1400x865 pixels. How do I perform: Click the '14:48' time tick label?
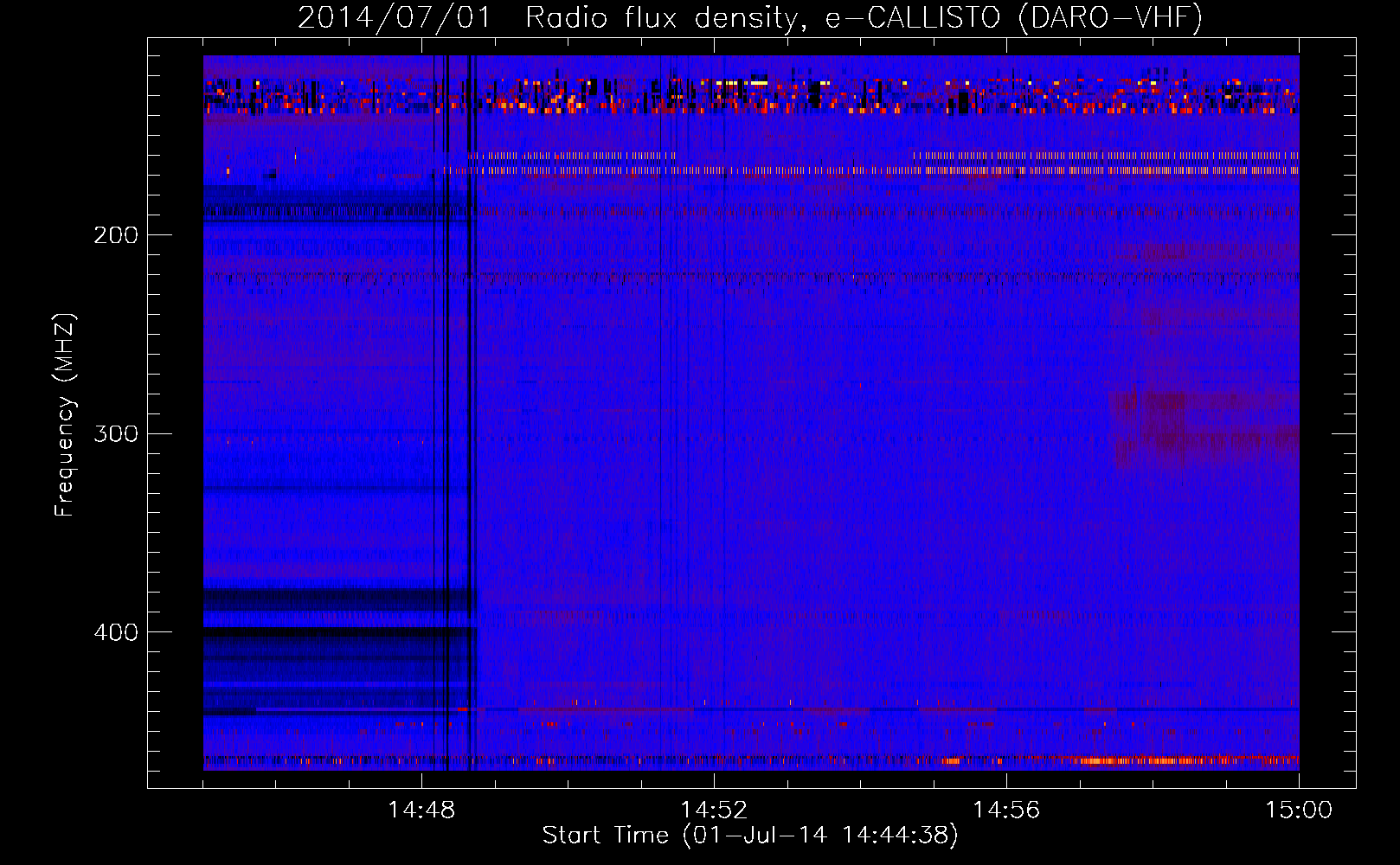click(x=421, y=811)
